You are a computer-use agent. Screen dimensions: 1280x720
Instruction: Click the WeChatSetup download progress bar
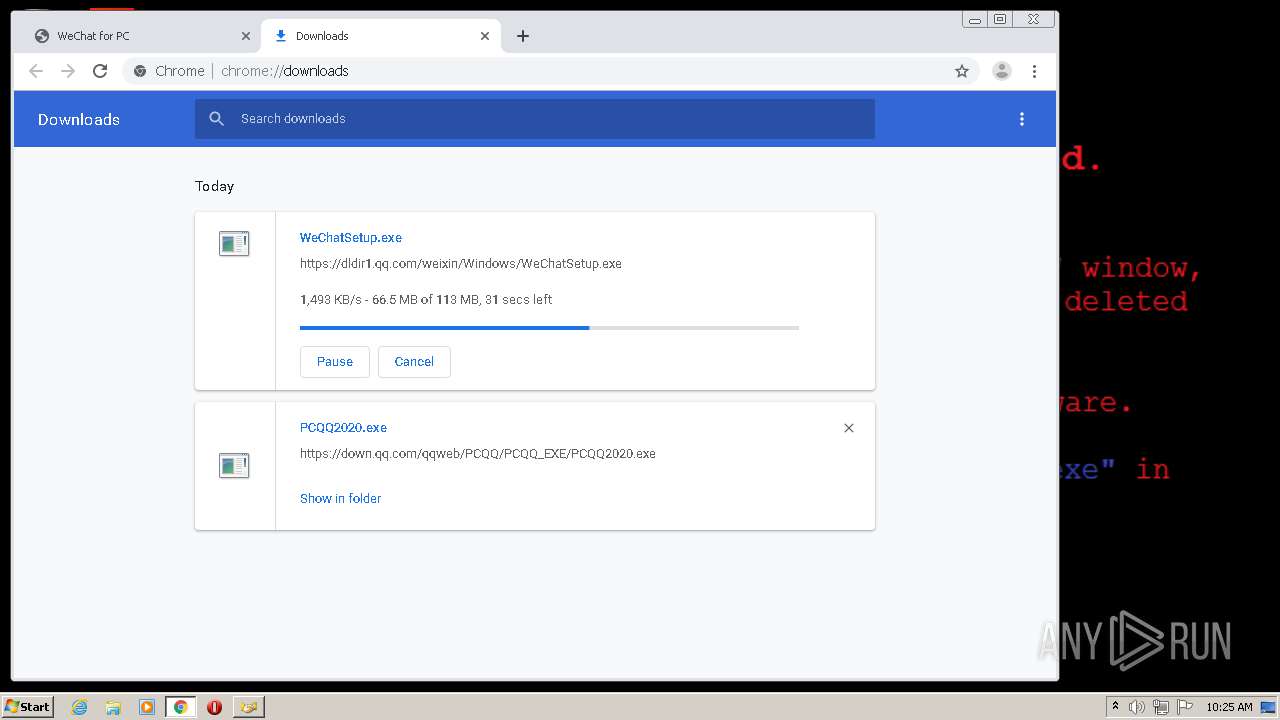[x=549, y=327]
